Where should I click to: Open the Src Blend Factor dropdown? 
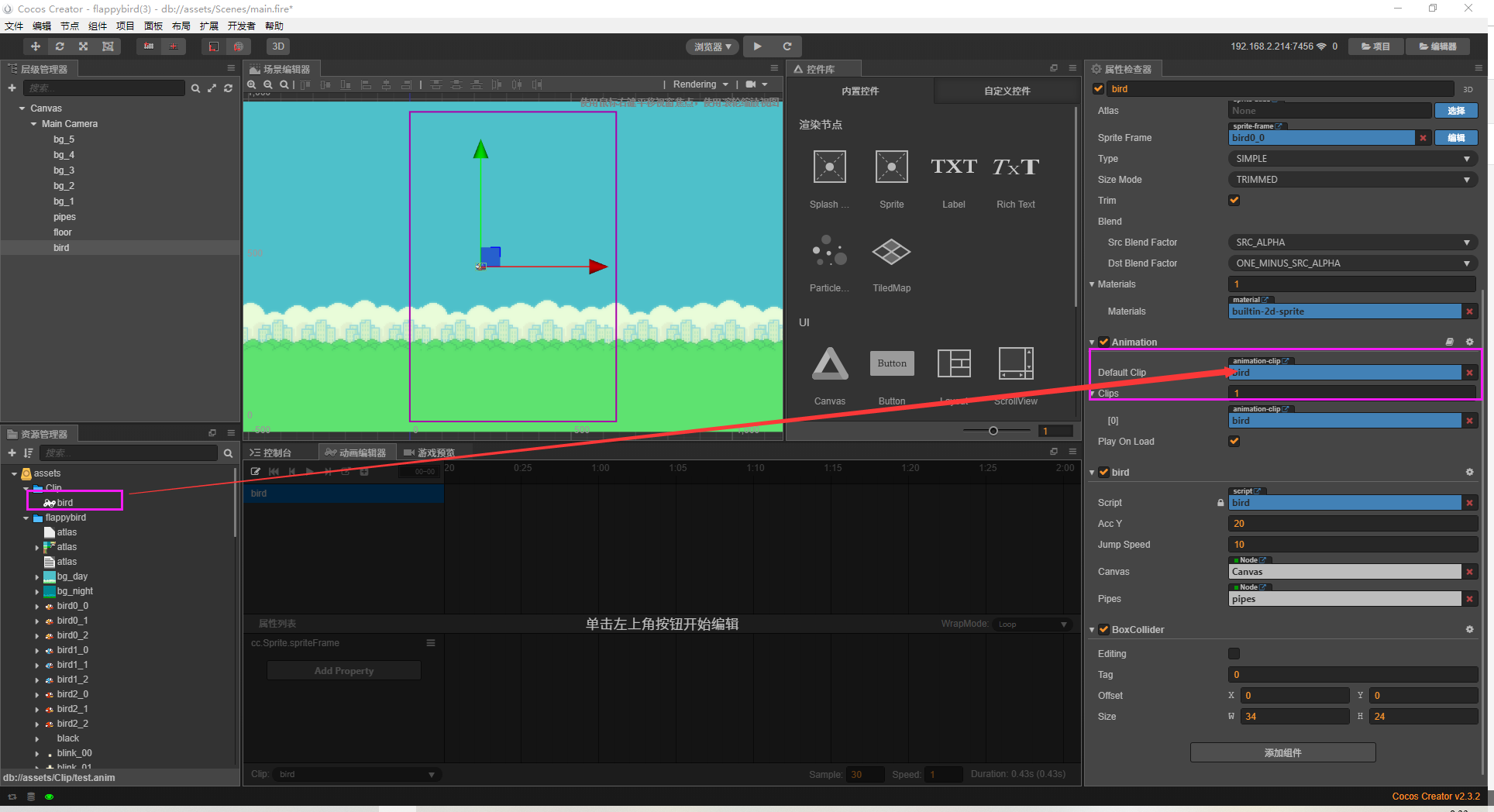tap(1352, 242)
